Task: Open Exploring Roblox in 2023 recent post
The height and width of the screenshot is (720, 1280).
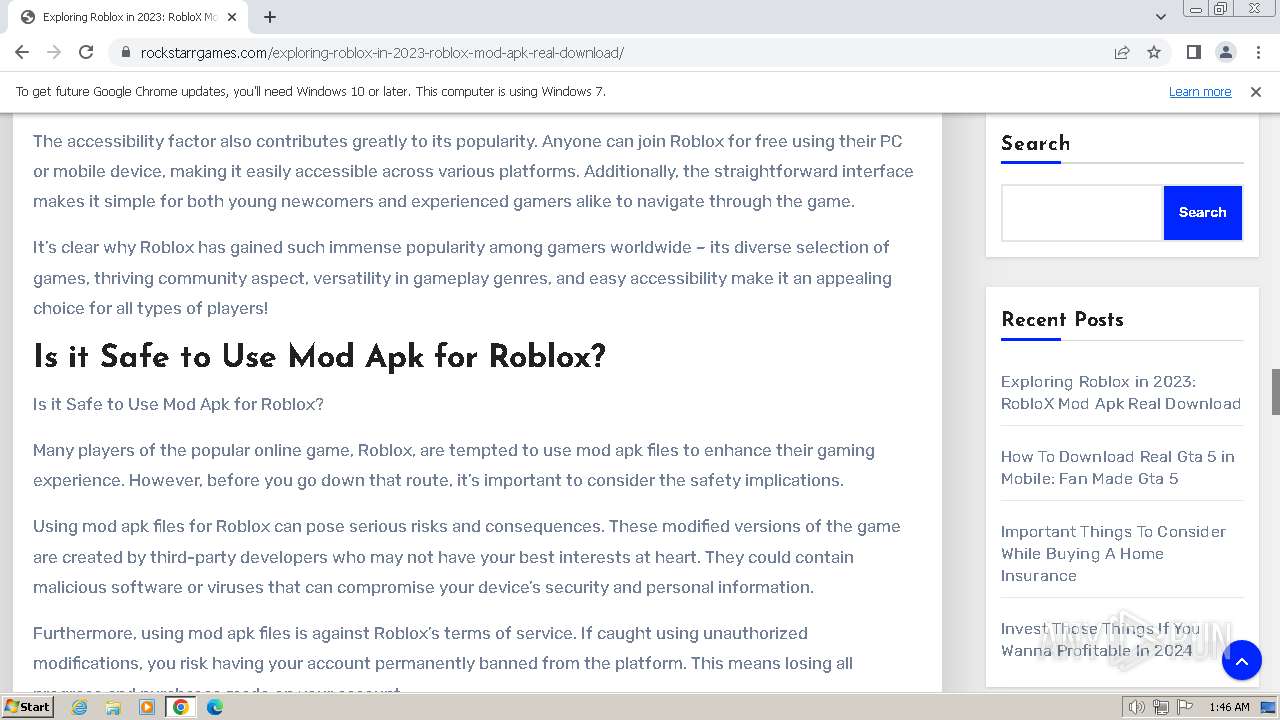Action: pos(1121,392)
